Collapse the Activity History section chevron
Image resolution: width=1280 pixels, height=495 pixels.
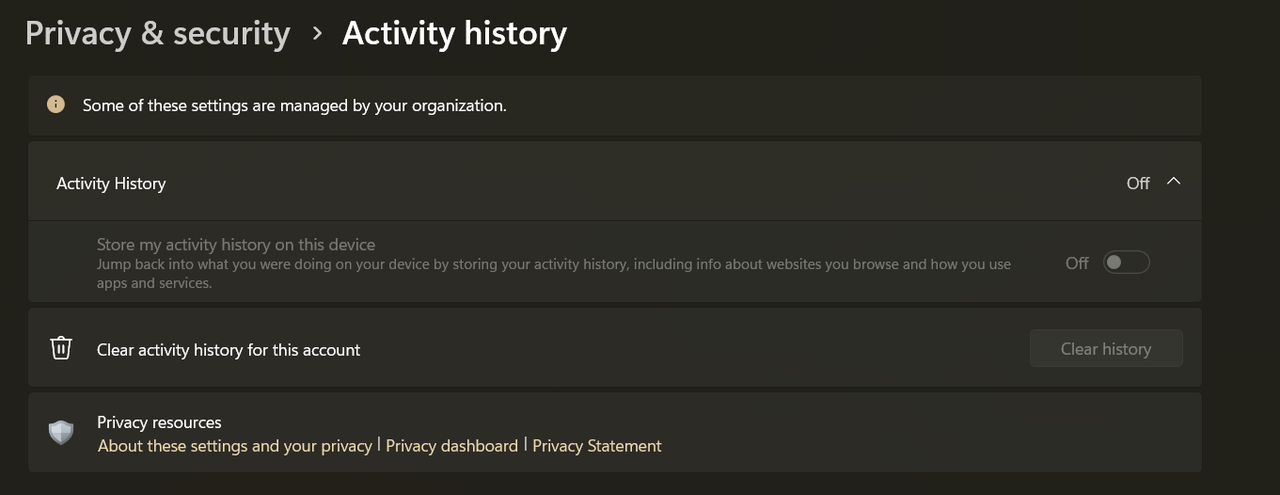[1174, 182]
